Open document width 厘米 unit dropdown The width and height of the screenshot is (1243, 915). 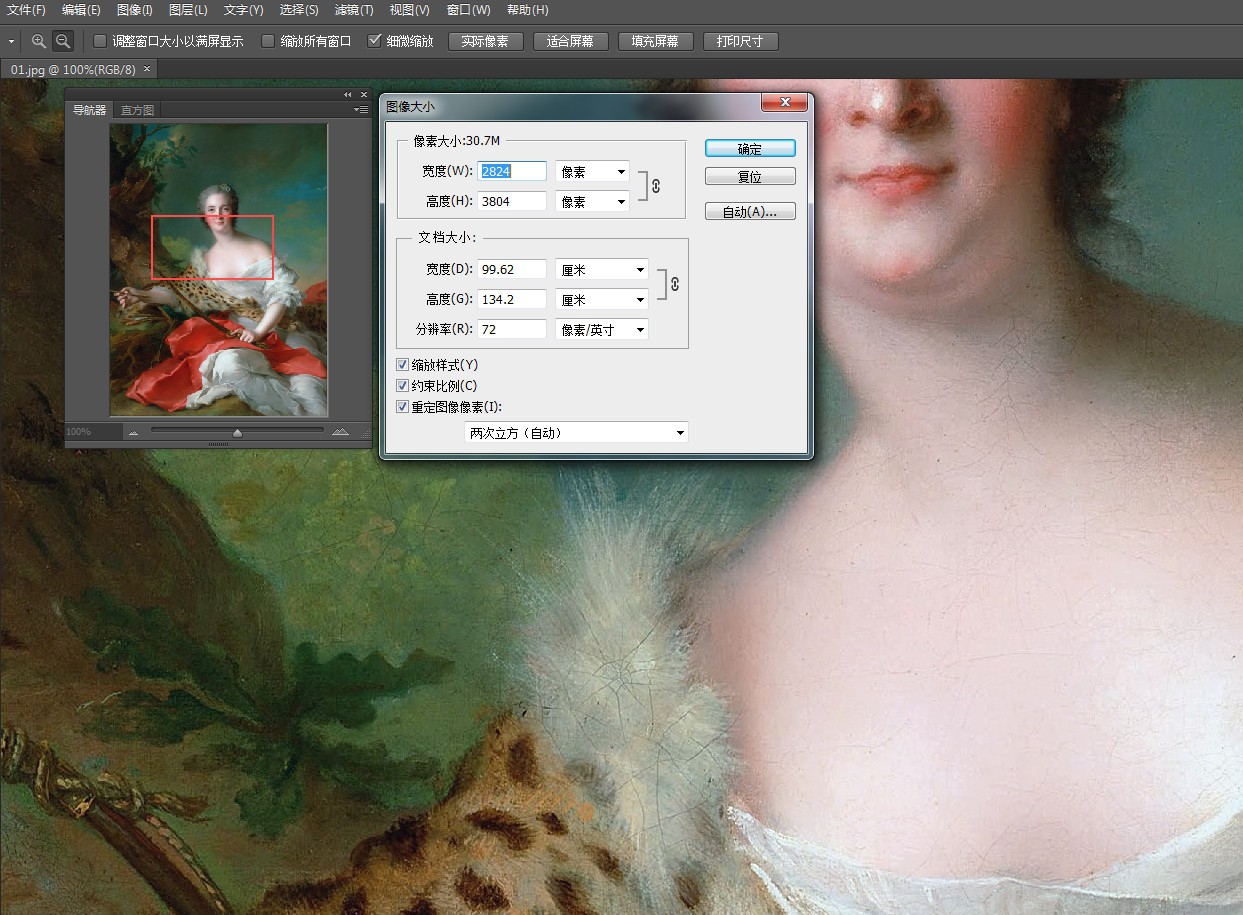[x=602, y=270]
